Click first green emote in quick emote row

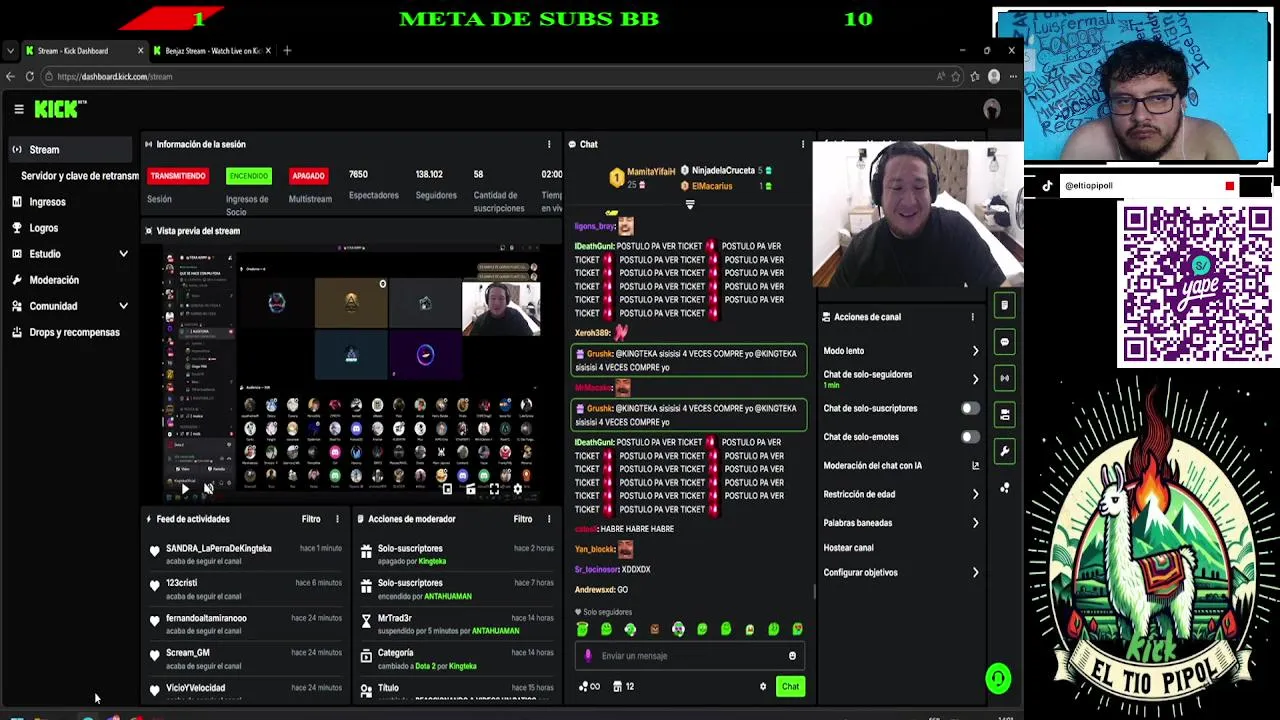[x=583, y=629]
